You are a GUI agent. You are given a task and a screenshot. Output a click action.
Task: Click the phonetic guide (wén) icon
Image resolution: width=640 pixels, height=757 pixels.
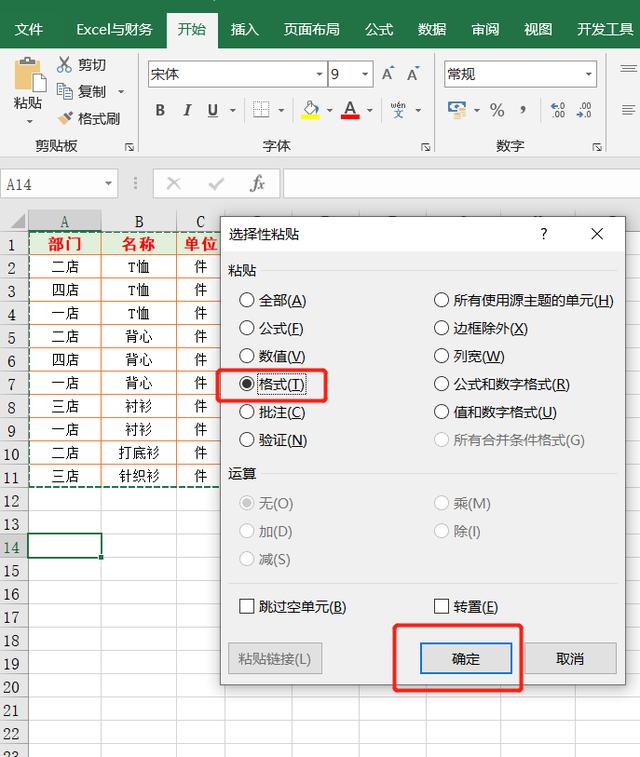pyautogui.click(x=398, y=110)
